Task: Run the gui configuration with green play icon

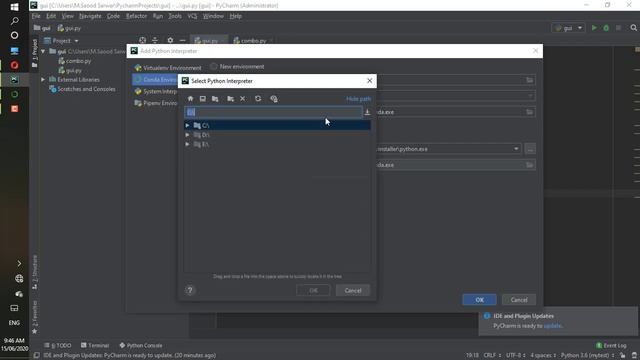Action: 594,28
